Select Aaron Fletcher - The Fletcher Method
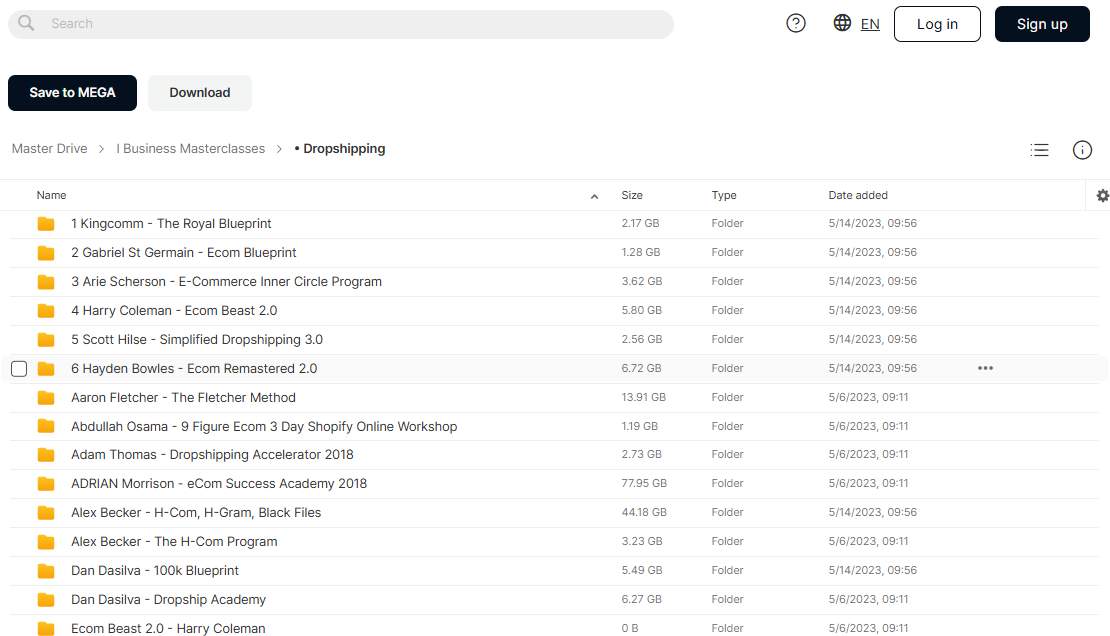This screenshot has width=1110, height=636. [183, 398]
